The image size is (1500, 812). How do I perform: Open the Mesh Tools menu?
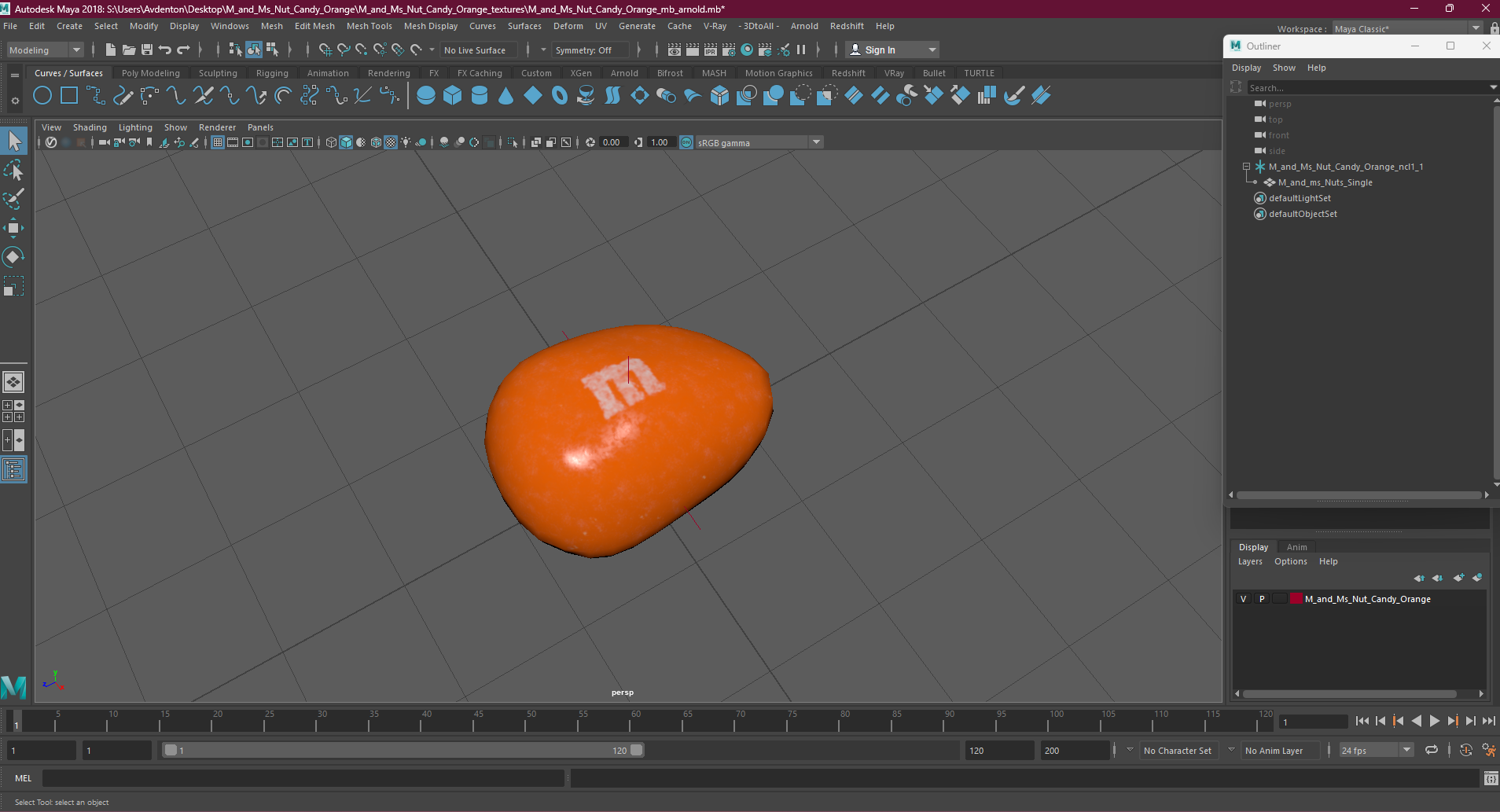pyautogui.click(x=369, y=26)
